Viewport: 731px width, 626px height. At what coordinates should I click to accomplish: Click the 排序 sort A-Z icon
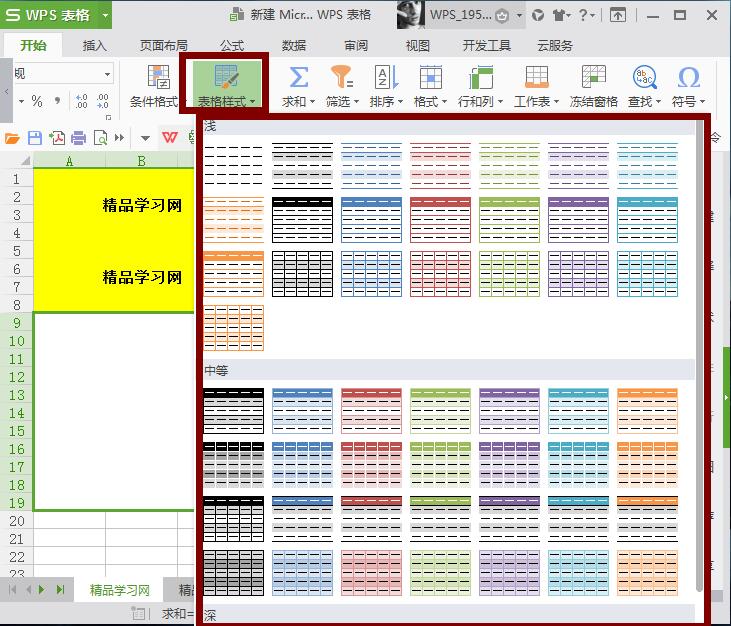(386, 78)
